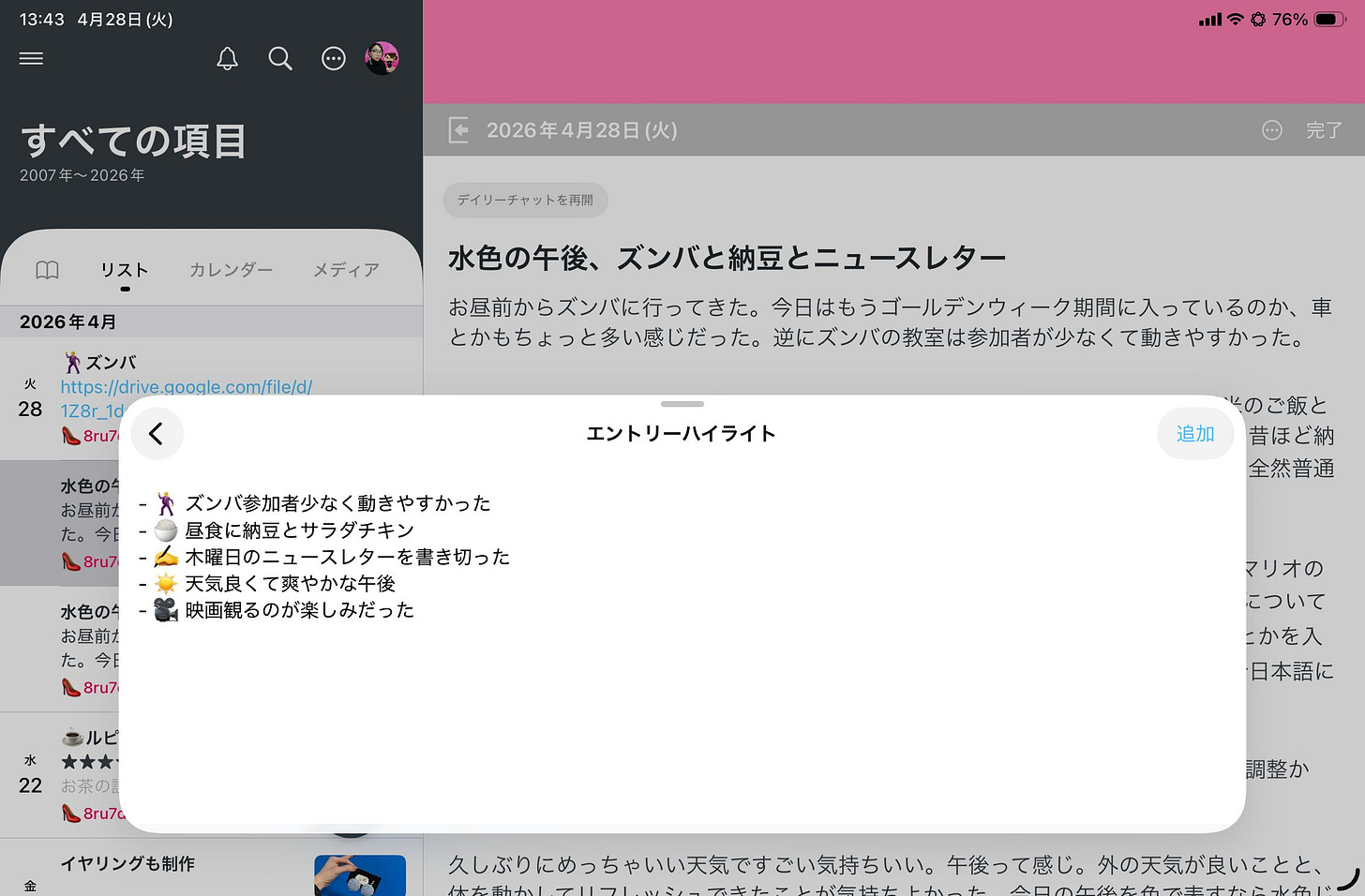Open sidebar more options ellipsis
The image size is (1365, 896).
334,58
